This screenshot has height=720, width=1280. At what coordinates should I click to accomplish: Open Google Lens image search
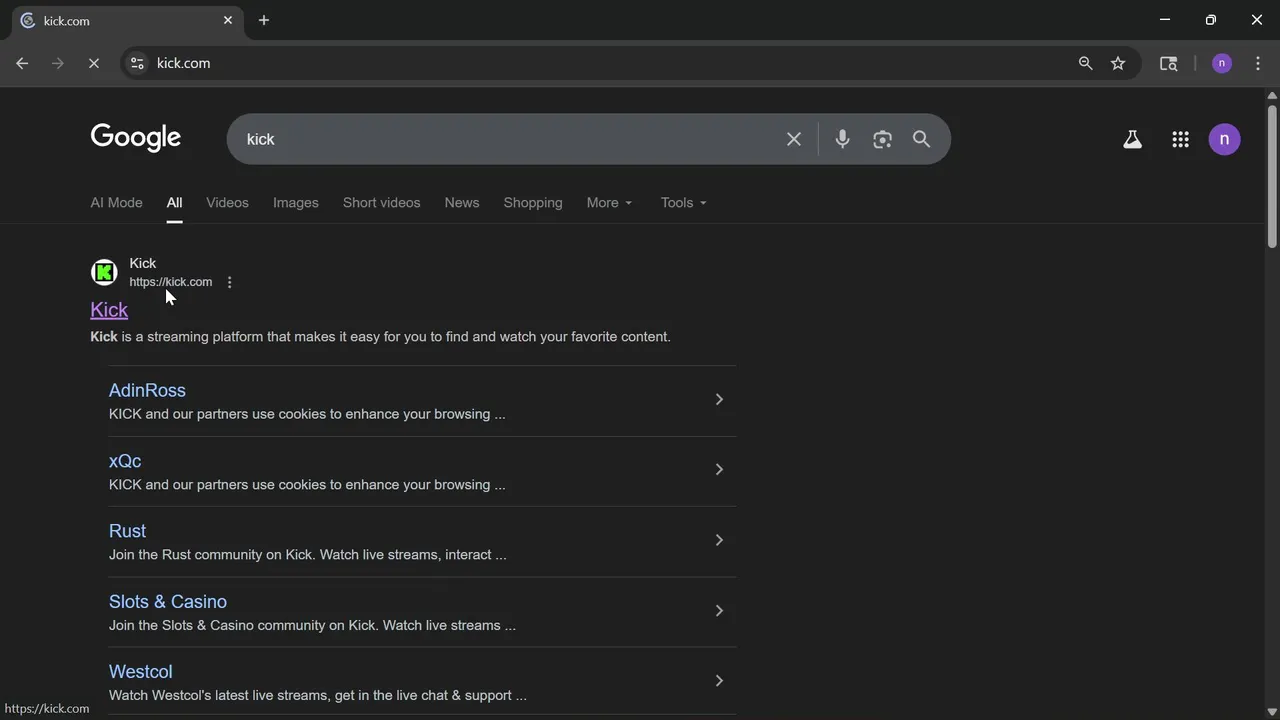(882, 139)
